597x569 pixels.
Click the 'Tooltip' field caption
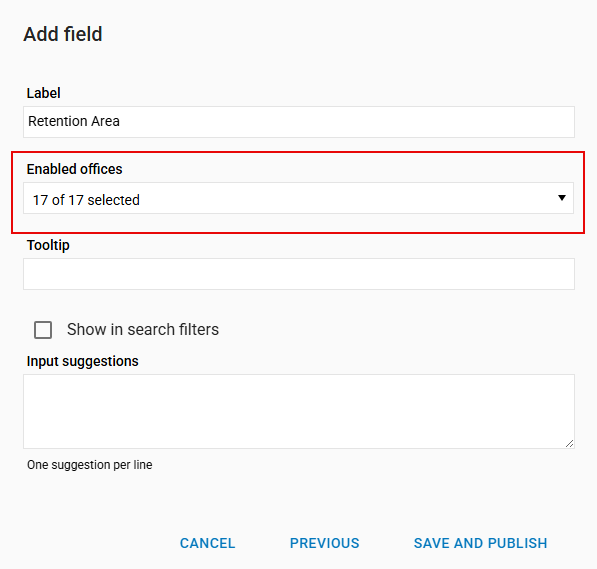click(x=48, y=245)
